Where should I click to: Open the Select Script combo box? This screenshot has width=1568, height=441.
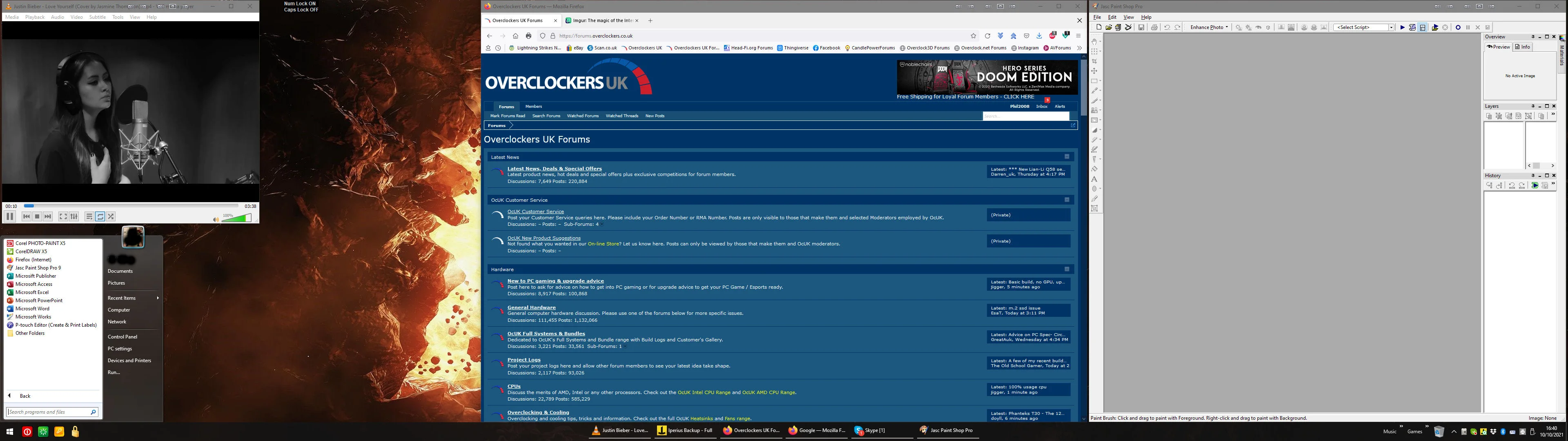click(1363, 27)
